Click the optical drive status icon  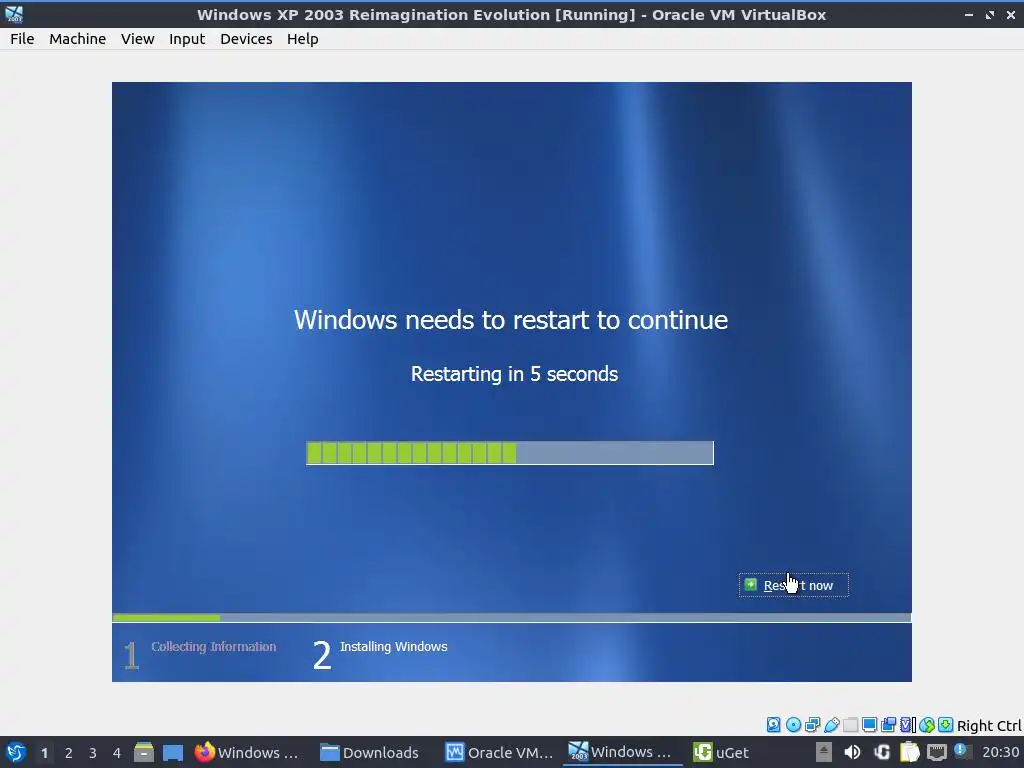[793, 725]
